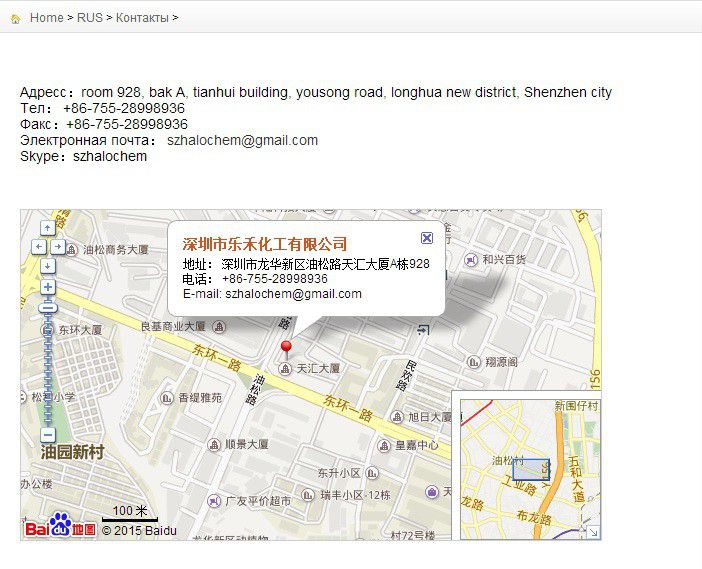This screenshot has width=702, height=569.
Task: Open the Контакты breadcrumb link
Action: click(x=142, y=17)
